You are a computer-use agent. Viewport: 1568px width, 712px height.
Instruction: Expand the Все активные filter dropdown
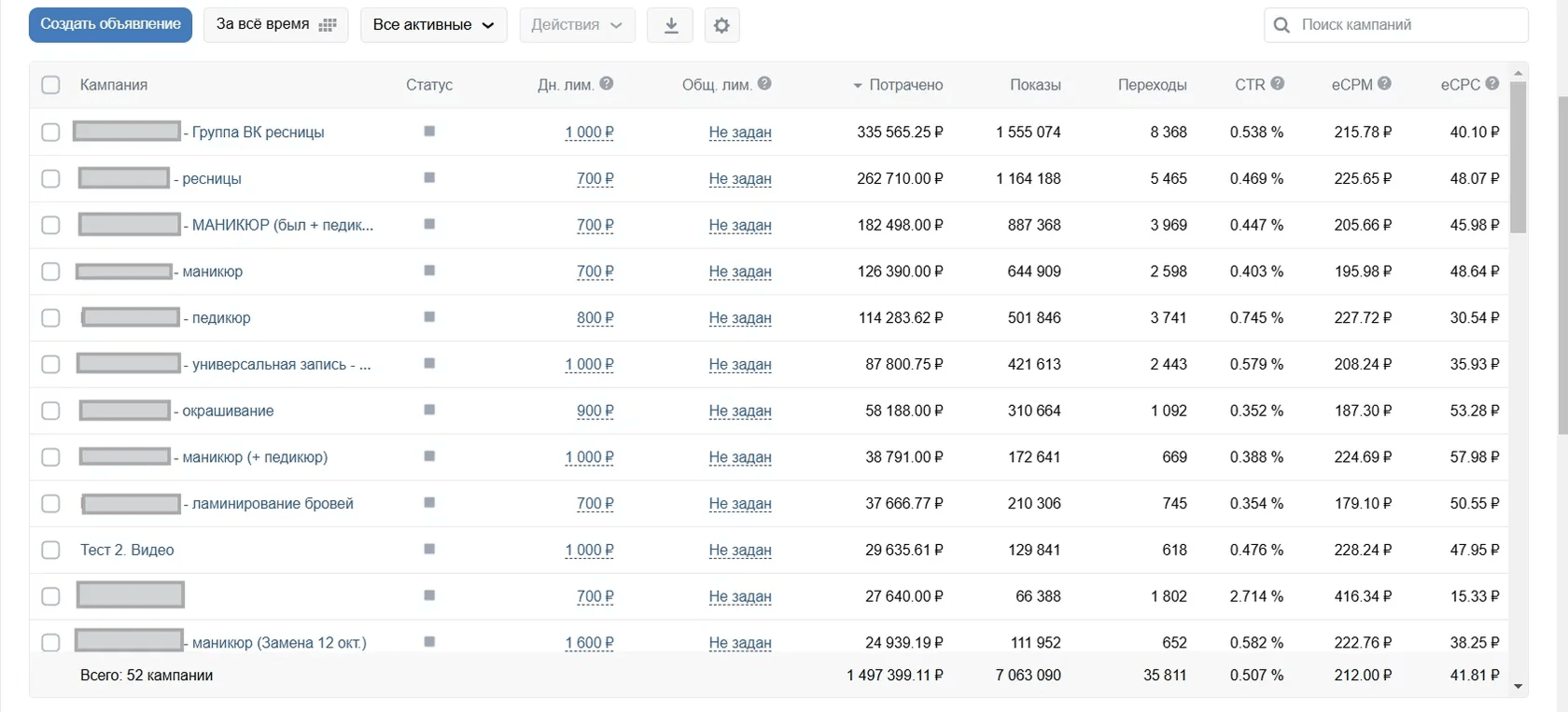pos(434,25)
